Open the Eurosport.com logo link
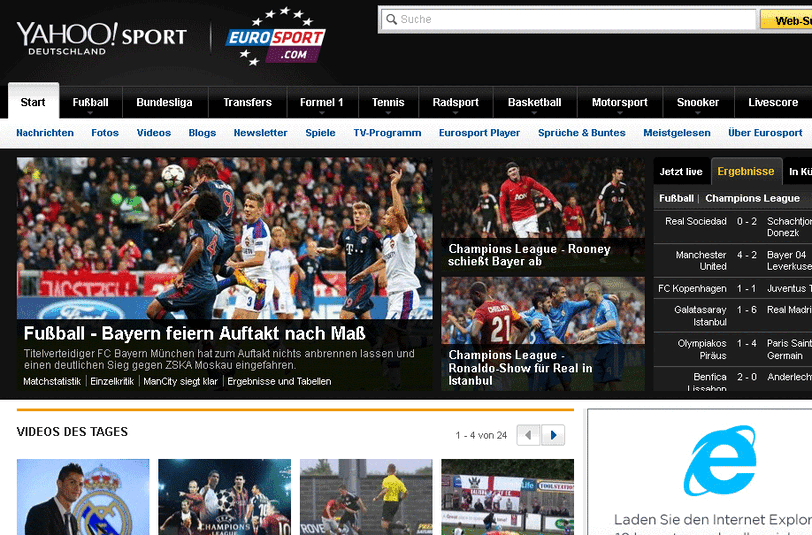Viewport: 812px width, 535px height. [x=275, y=37]
